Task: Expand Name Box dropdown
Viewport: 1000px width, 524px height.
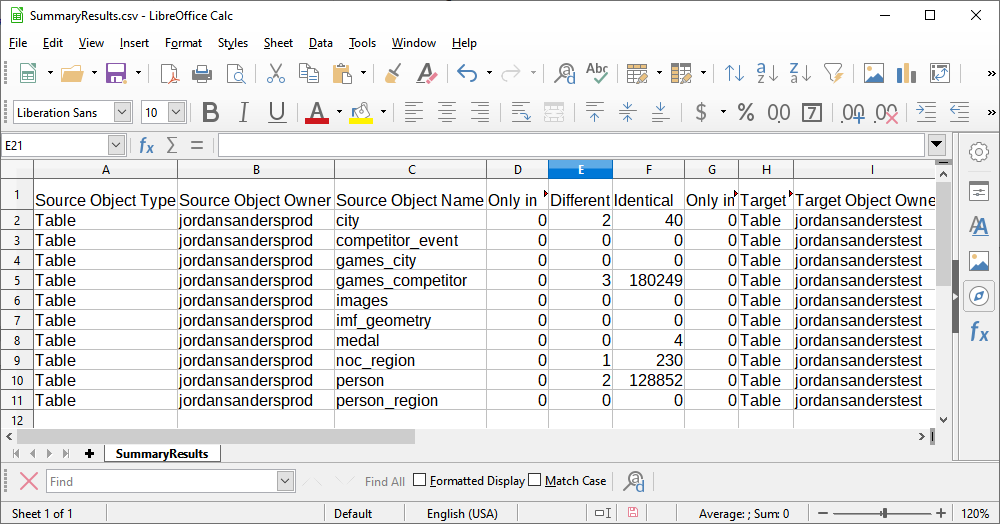Action: (115, 146)
